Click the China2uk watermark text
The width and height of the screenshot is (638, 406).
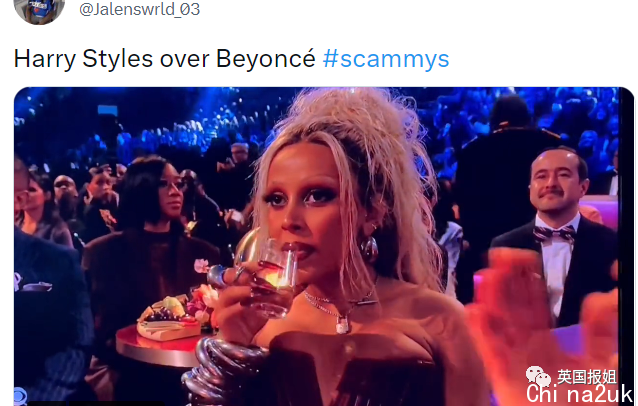(x=579, y=394)
